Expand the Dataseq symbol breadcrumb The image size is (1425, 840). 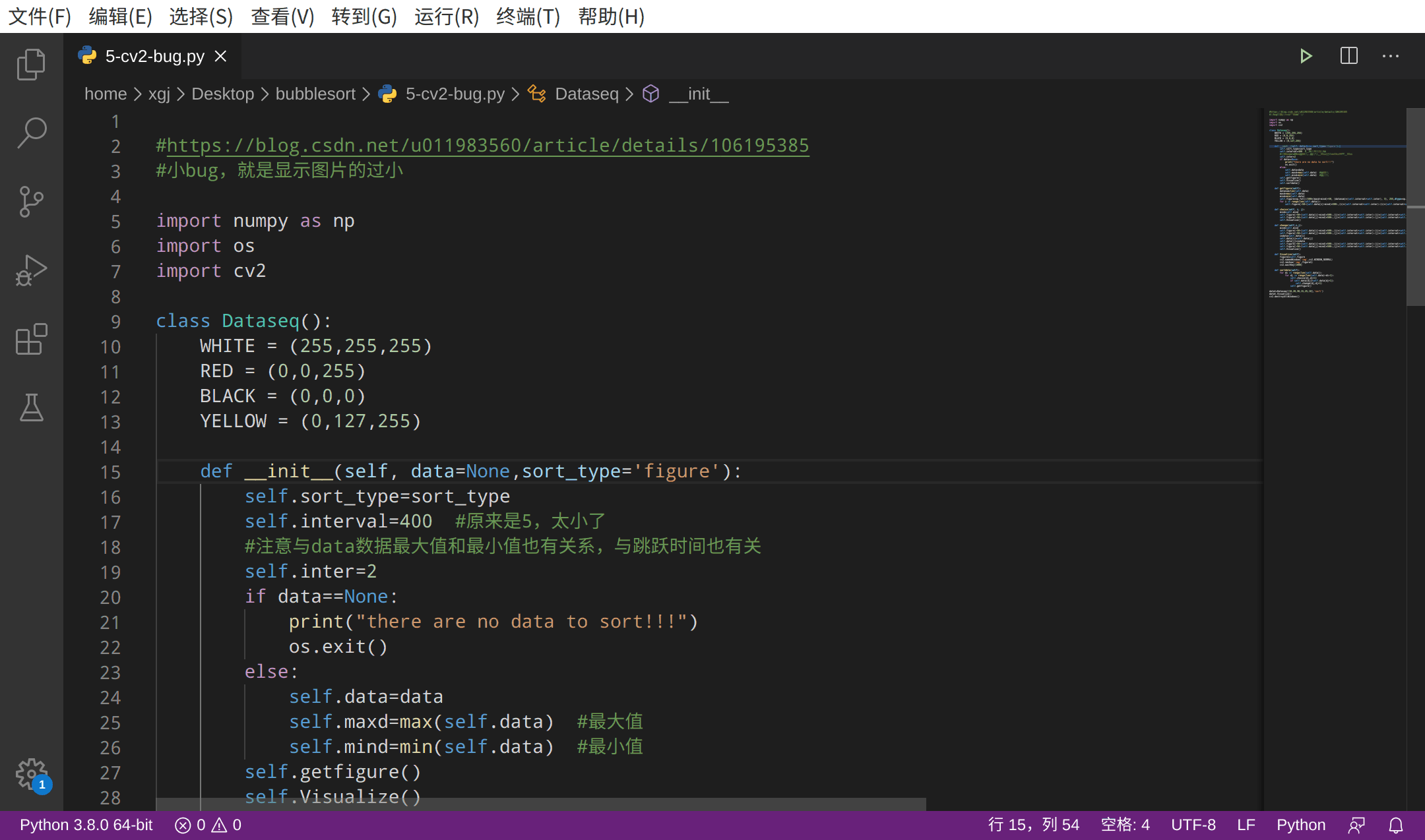click(x=586, y=94)
